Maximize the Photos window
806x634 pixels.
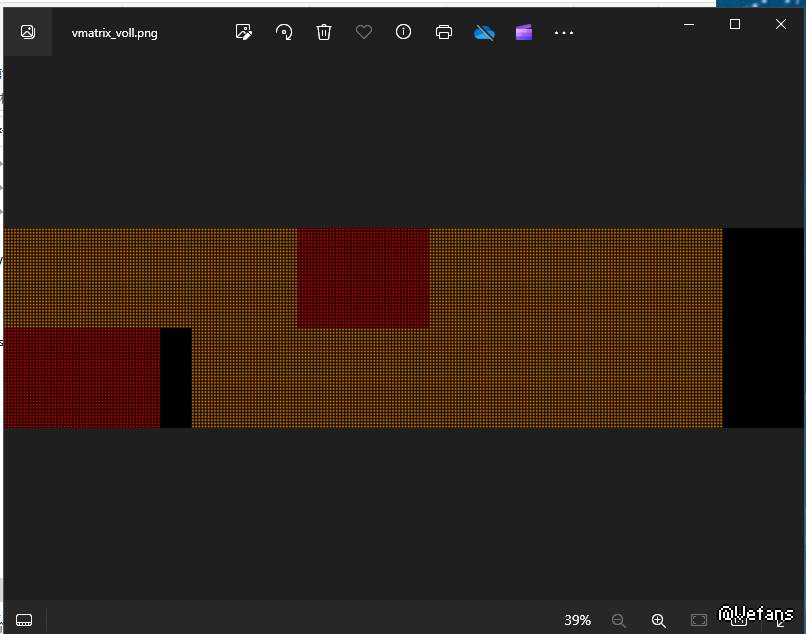(x=735, y=24)
